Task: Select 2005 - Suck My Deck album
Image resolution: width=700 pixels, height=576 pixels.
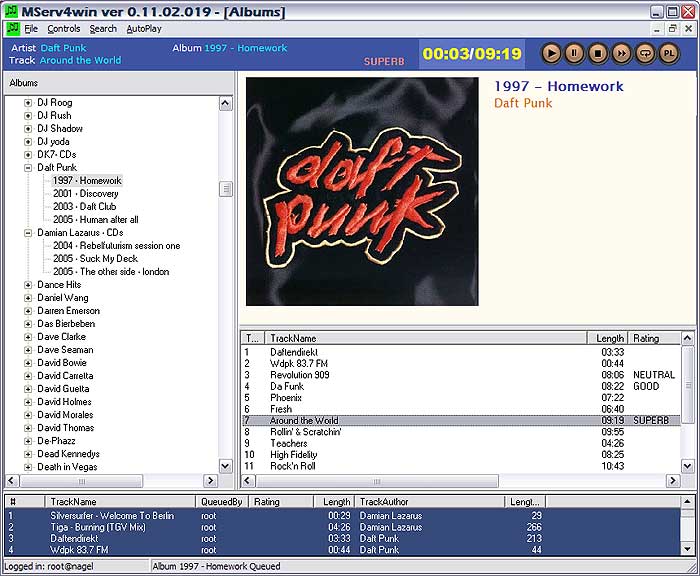Action: 96,259
